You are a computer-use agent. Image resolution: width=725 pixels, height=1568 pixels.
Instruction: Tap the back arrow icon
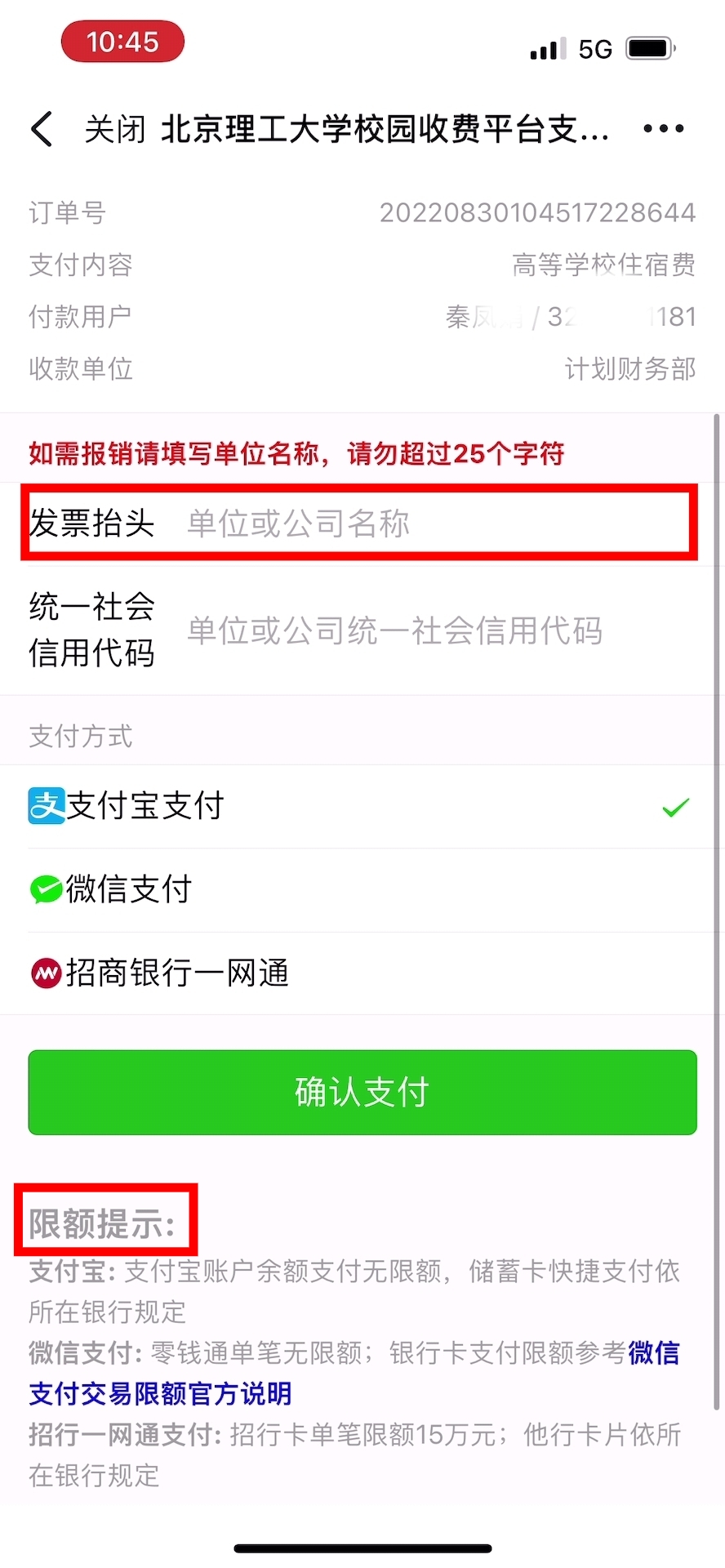42,129
